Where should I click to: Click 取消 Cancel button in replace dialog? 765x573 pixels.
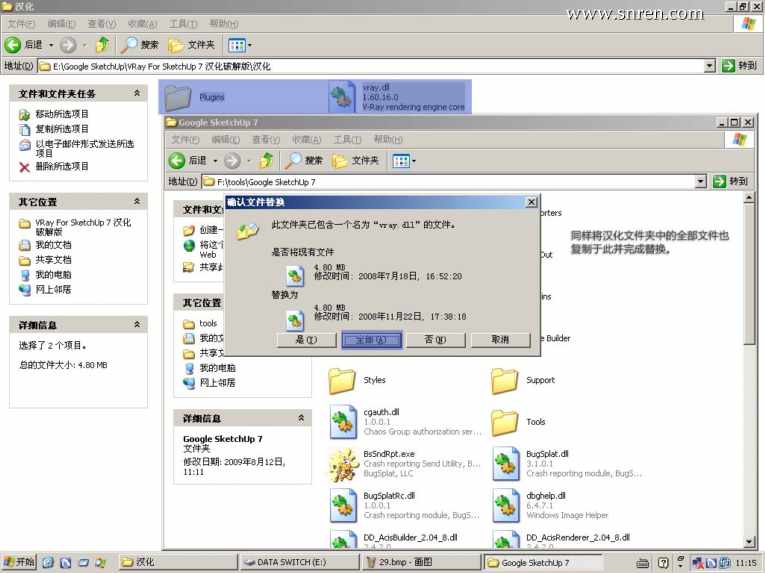click(501, 340)
